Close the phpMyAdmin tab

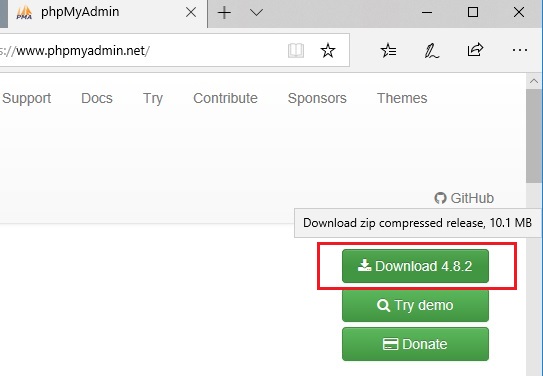(x=191, y=13)
